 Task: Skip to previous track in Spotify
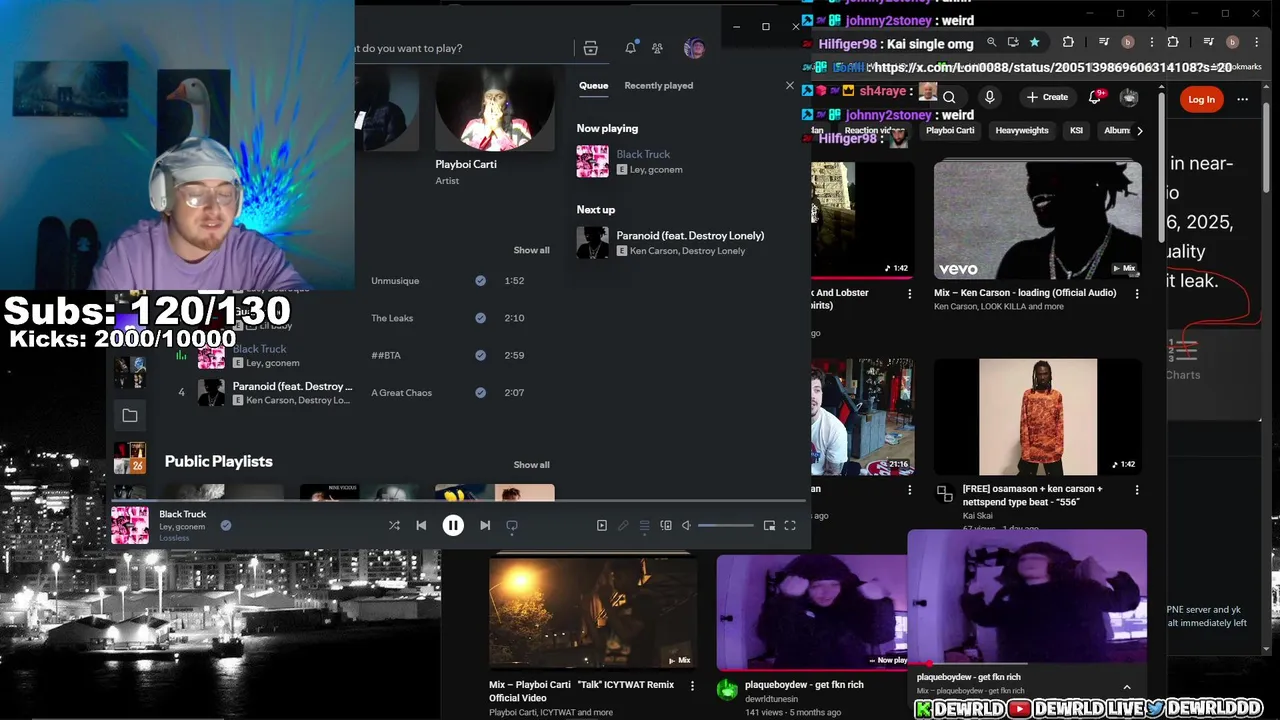421,525
